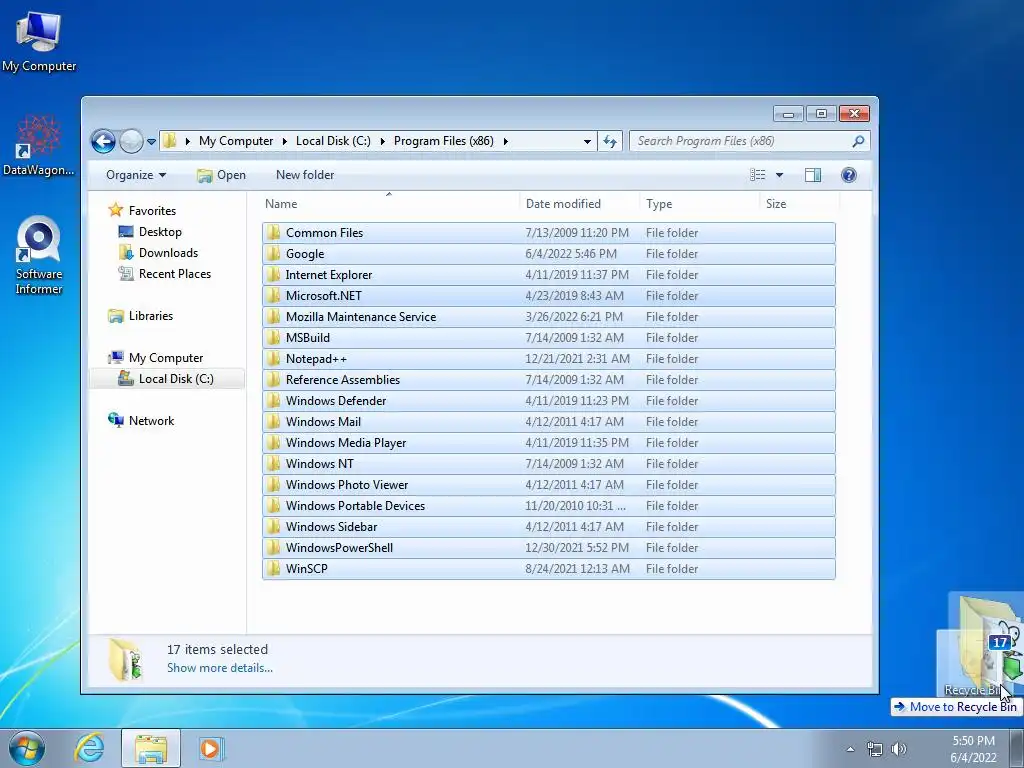Image resolution: width=1024 pixels, height=768 pixels.
Task: Click the New folder button
Action: click(x=305, y=175)
